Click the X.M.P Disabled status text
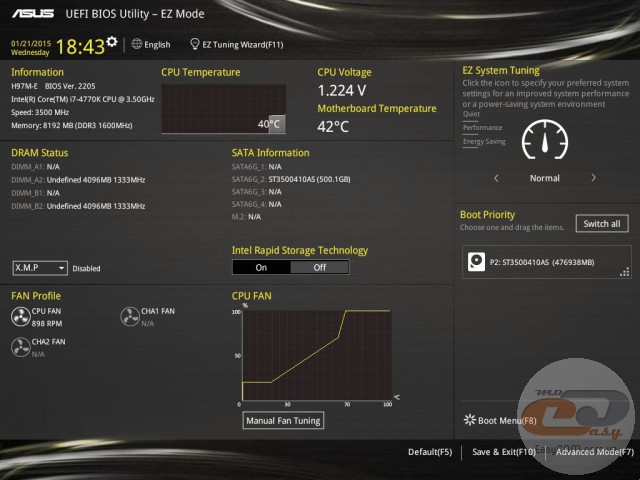This screenshot has width=640, height=480. pyautogui.click(x=87, y=268)
